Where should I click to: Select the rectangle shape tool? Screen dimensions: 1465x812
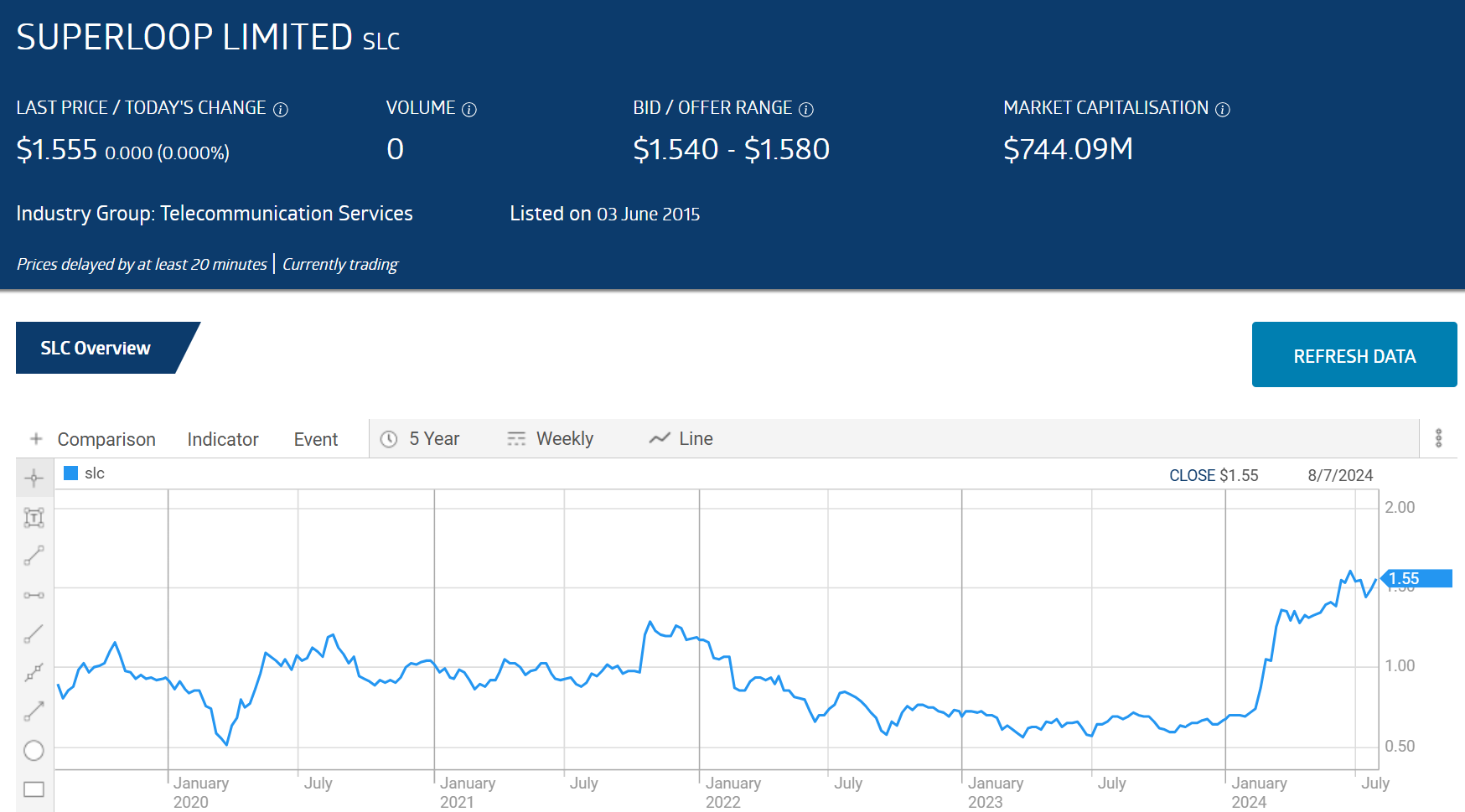[x=34, y=789]
